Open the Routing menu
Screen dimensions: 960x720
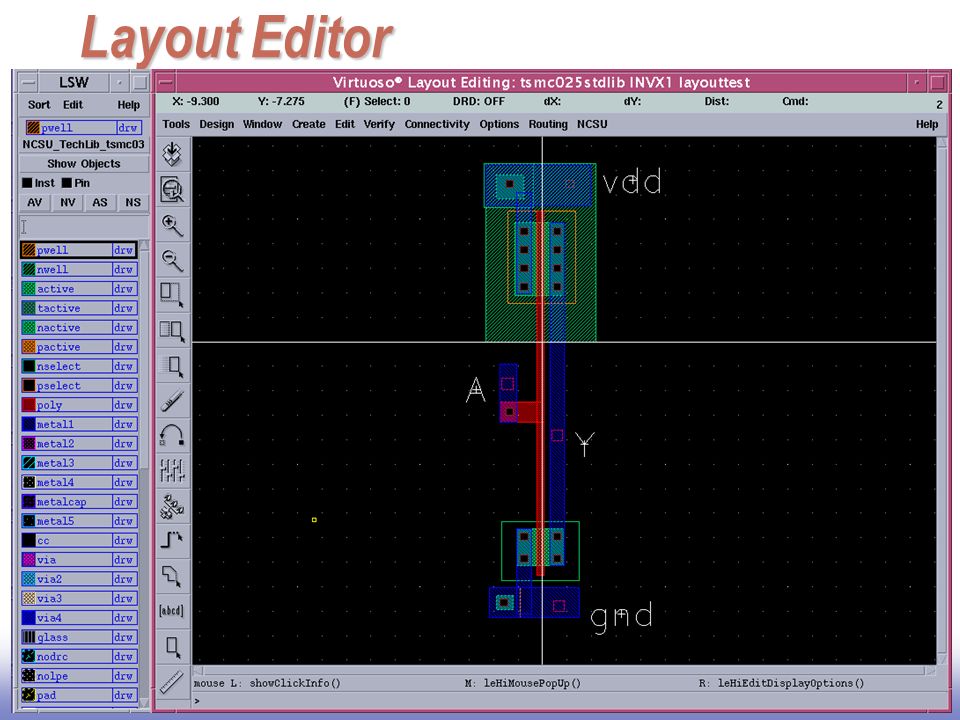coord(548,124)
